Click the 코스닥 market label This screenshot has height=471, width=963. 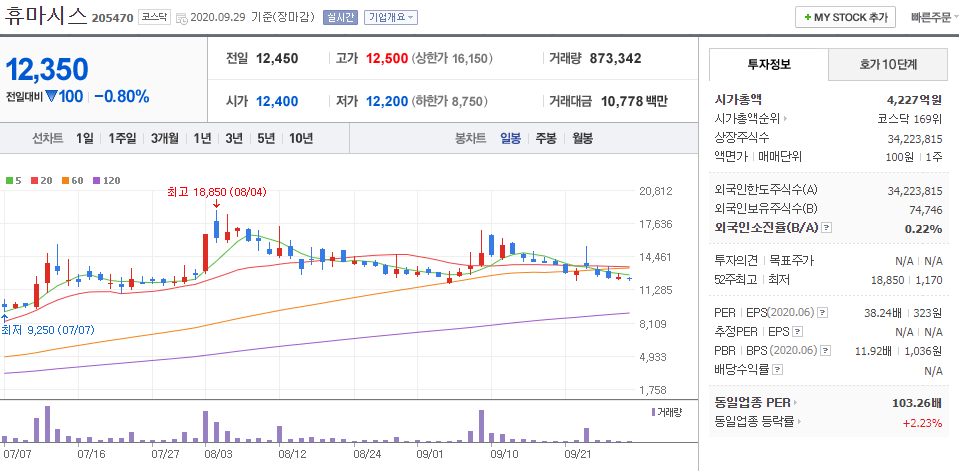coord(154,17)
